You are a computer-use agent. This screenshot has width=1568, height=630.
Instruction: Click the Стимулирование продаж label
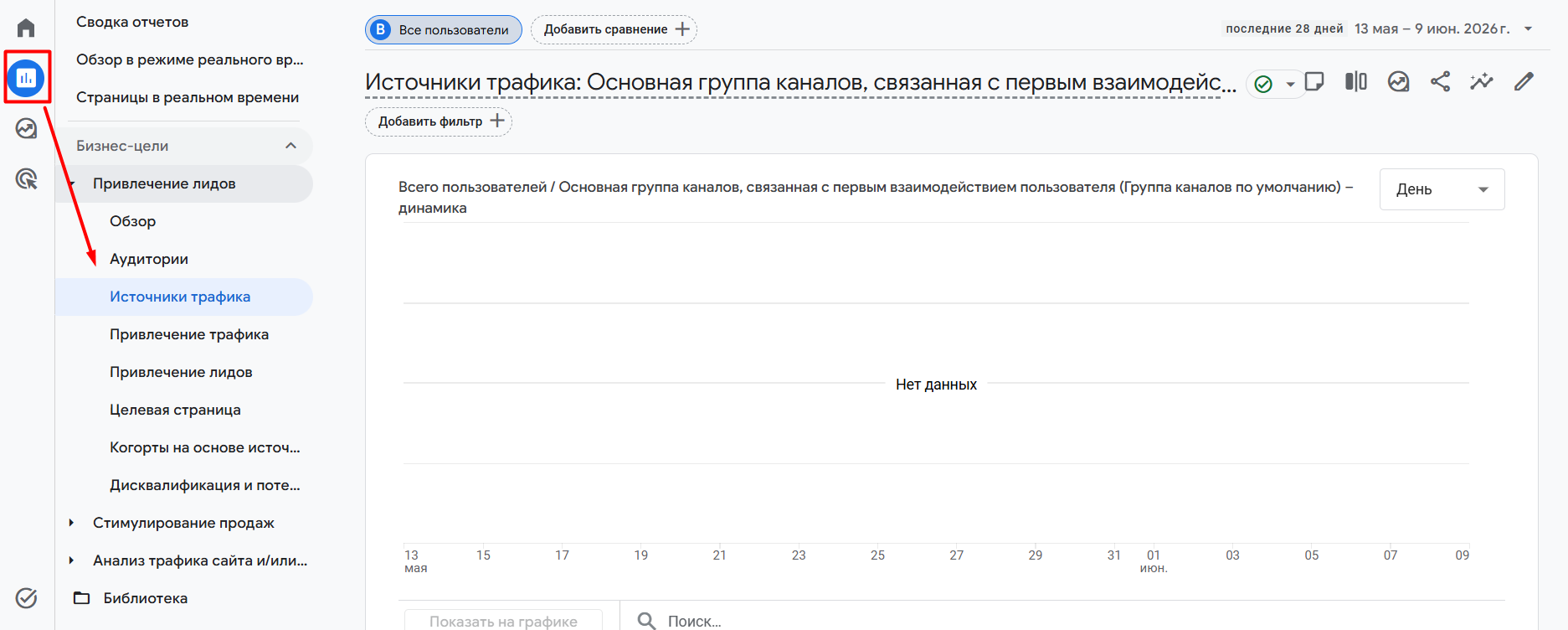click(x=183, y=523)
